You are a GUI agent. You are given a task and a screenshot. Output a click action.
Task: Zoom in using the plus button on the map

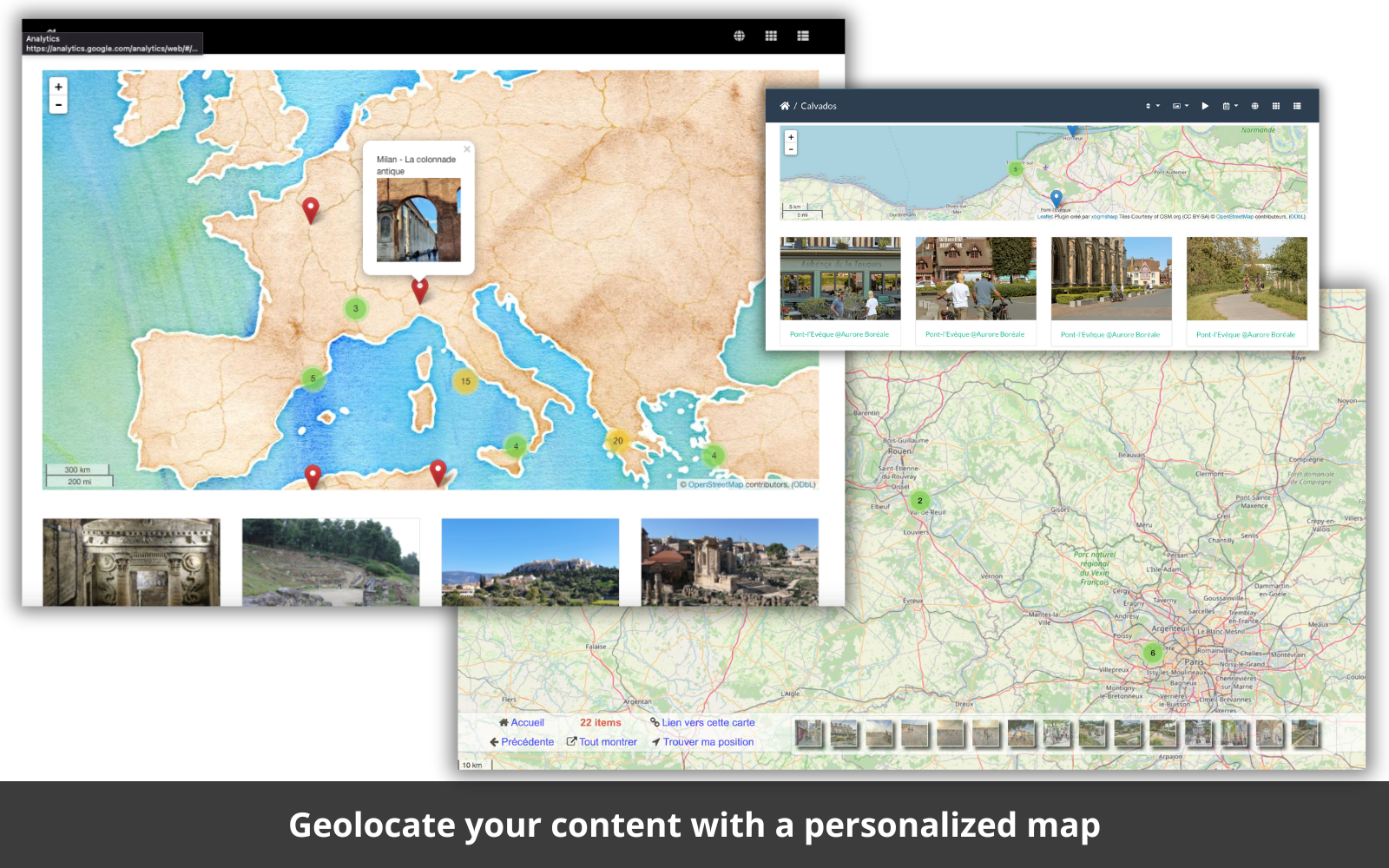tap(57, 86)
